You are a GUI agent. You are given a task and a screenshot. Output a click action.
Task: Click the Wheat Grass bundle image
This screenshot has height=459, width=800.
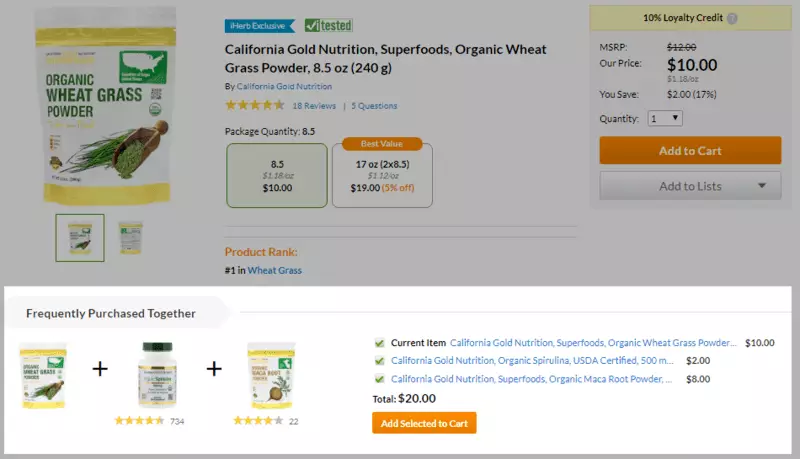(43, 375)
